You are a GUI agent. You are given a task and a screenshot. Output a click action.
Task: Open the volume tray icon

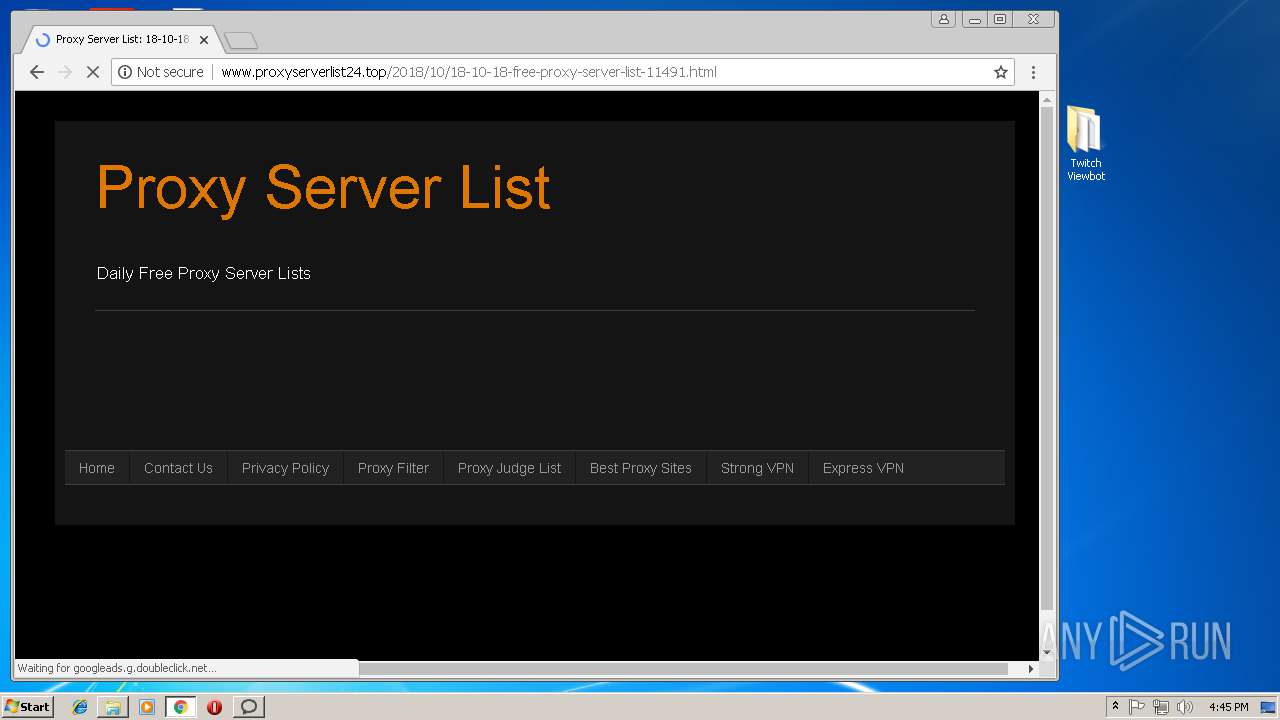1184,707
